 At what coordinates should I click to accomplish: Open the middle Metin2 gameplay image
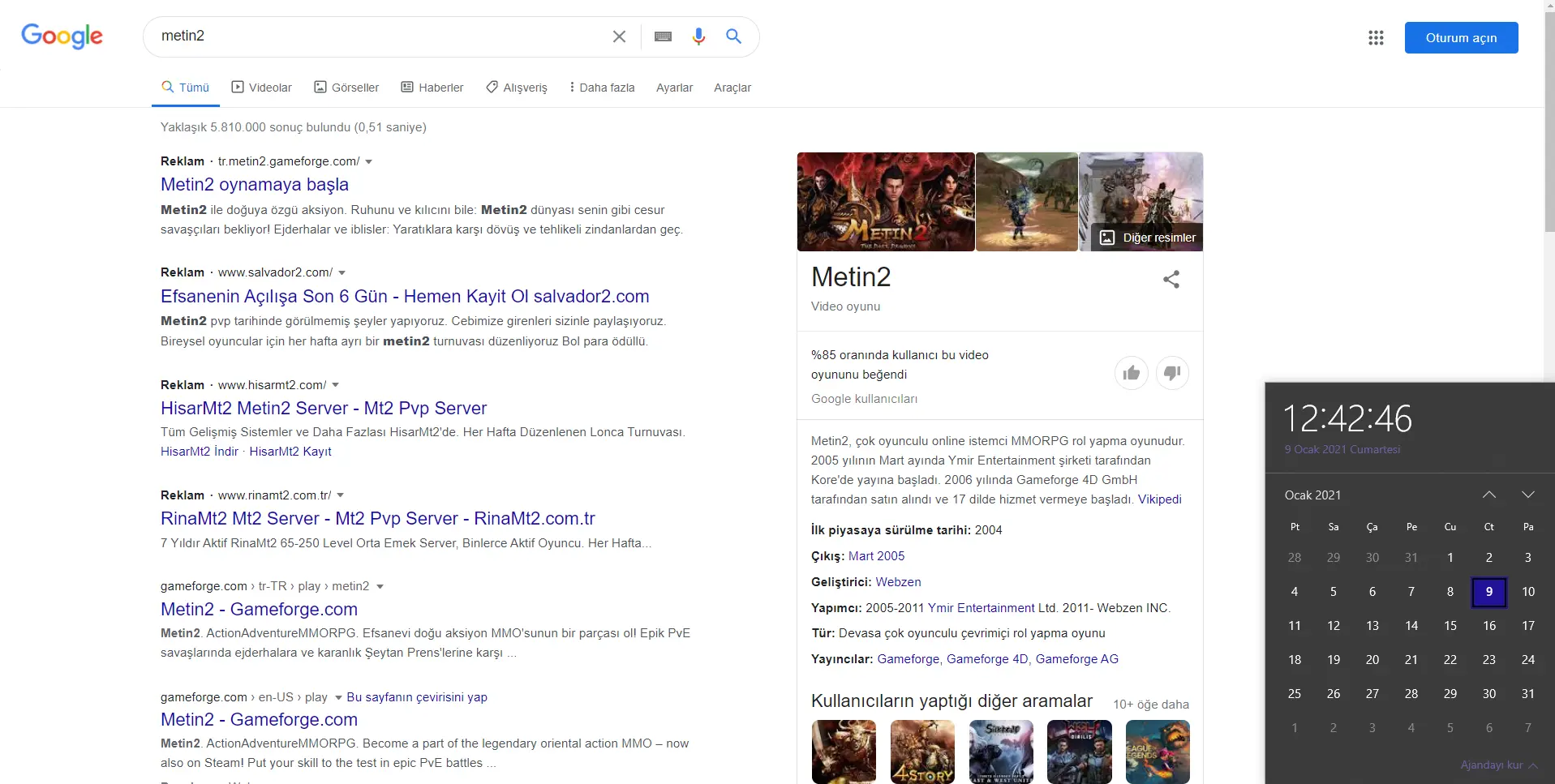pyautogui.click(x=1027, y=202)
